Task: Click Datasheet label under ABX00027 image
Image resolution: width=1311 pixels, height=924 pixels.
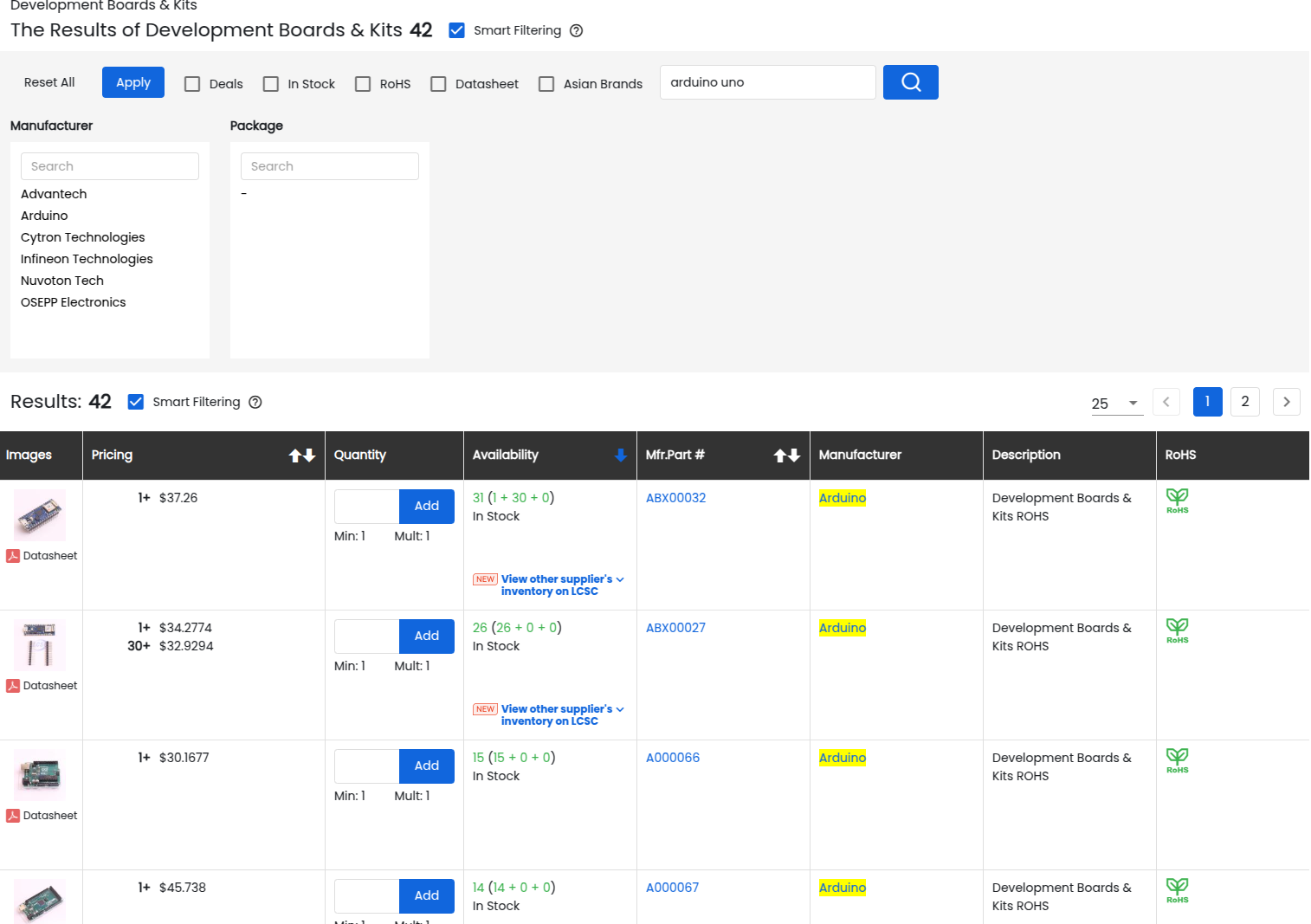Action: pos(50,686)
